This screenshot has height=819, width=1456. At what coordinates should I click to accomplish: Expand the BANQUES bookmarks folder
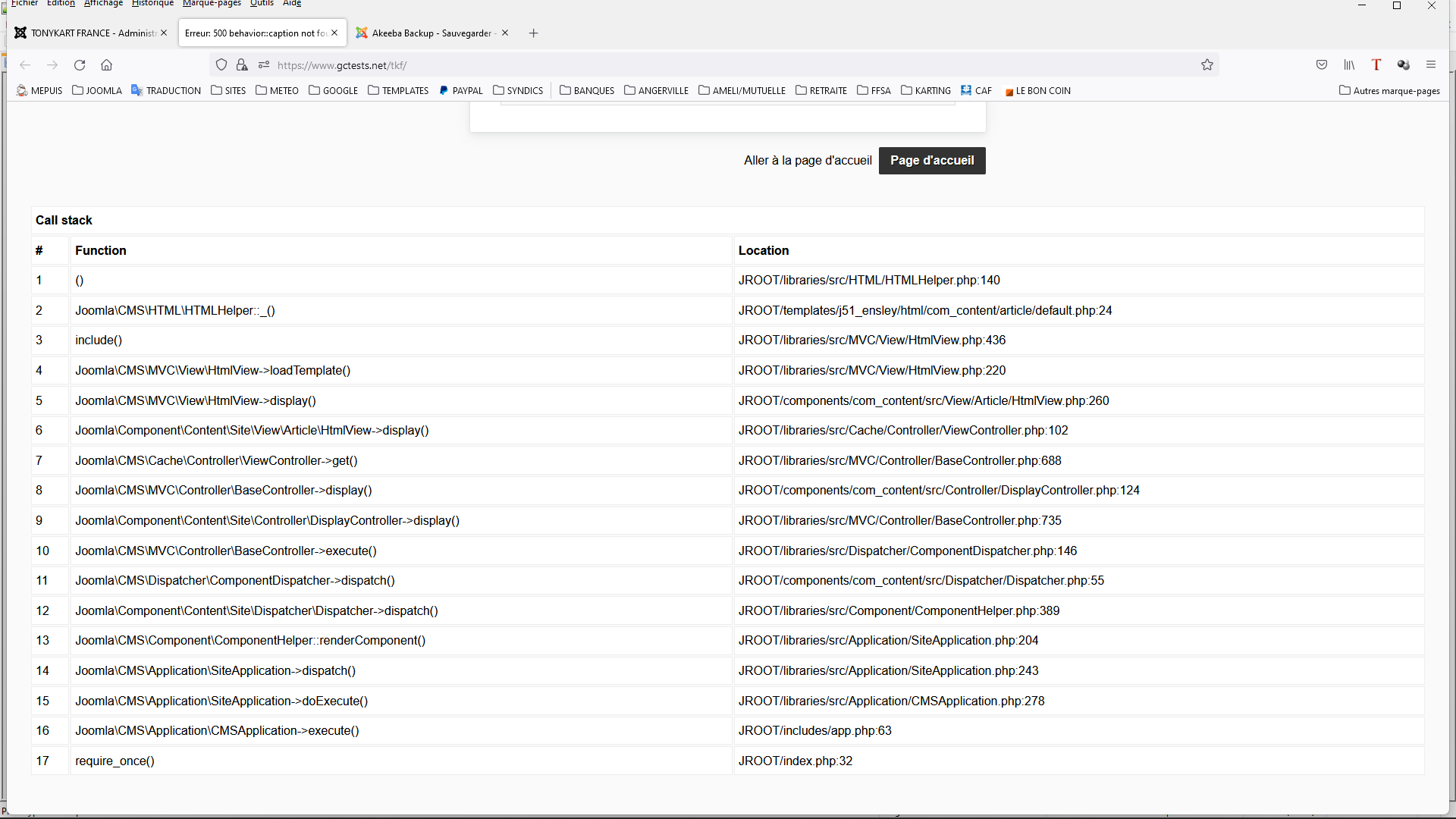[587, 91]
